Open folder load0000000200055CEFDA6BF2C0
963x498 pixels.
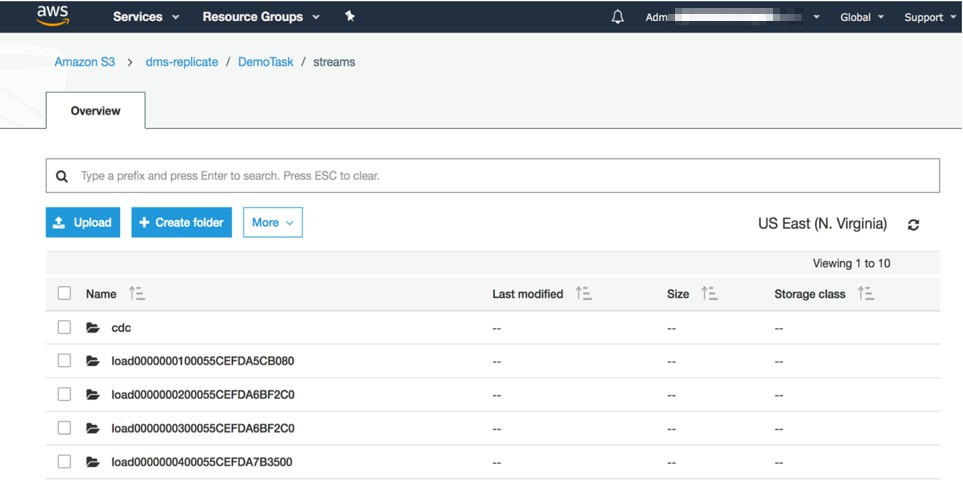tap(203, 395)
